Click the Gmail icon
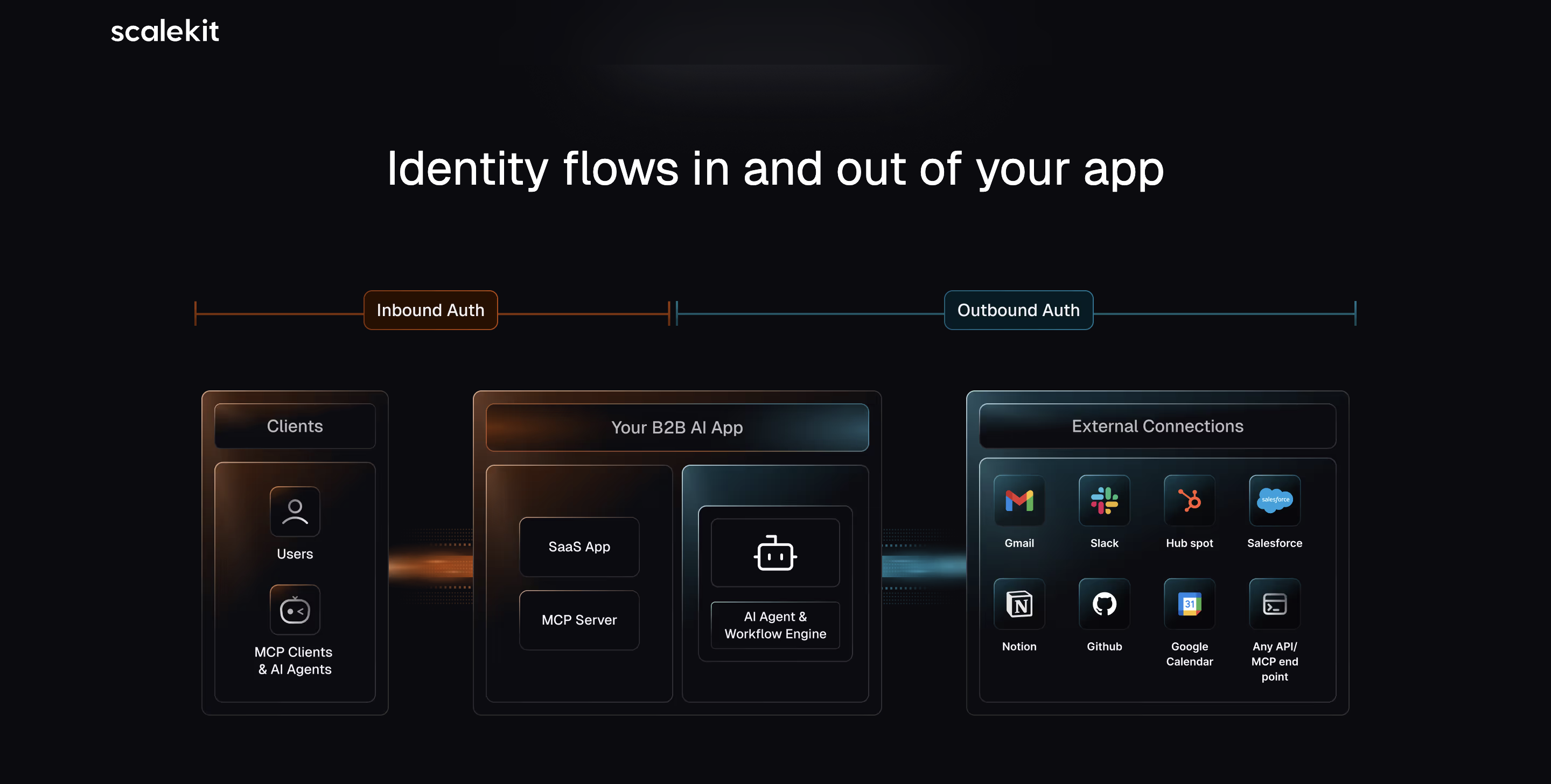Screen dimensions: 1551x784 tap(1019, 500)
